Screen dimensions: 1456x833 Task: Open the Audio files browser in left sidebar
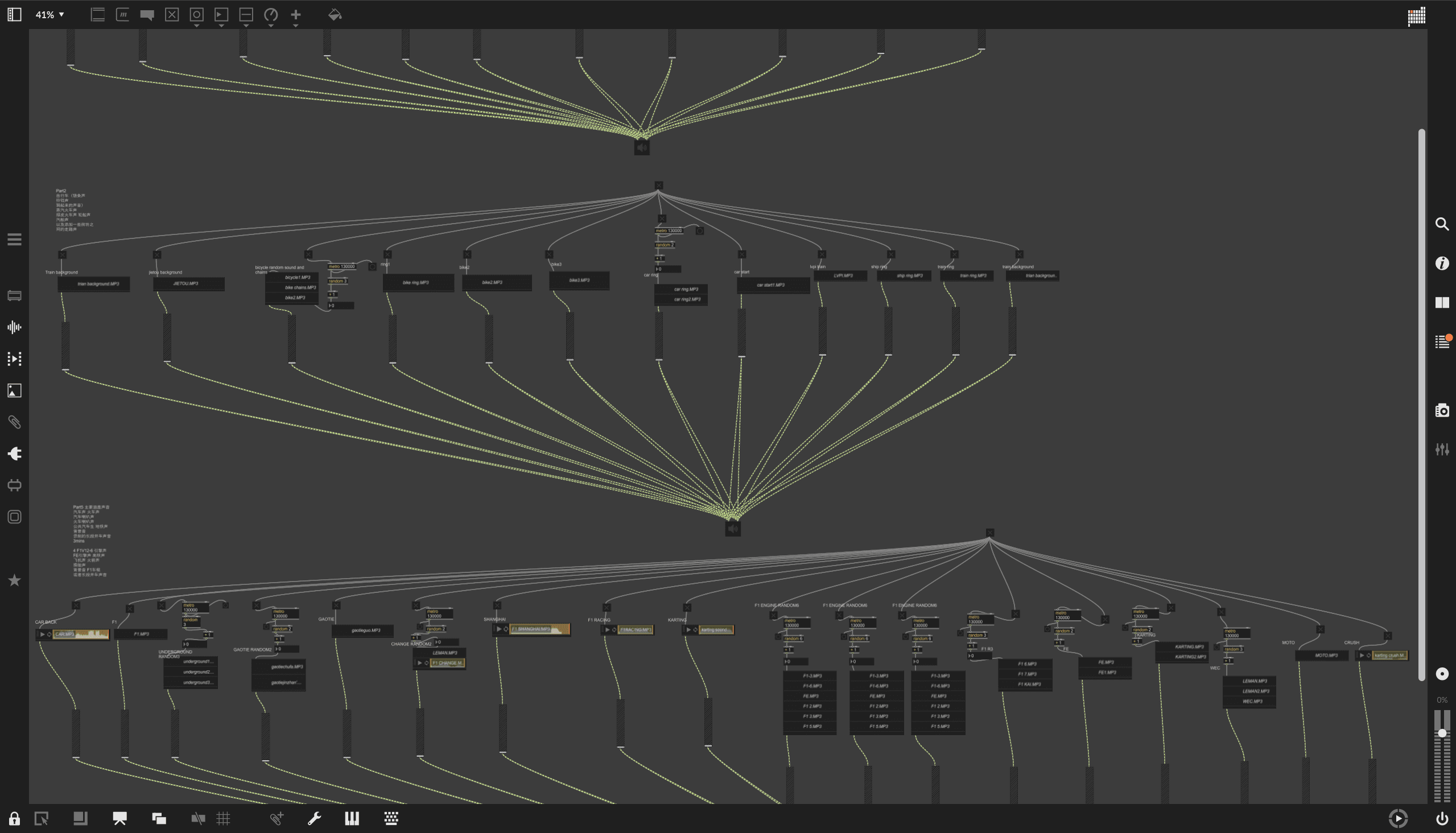(14, 327)
